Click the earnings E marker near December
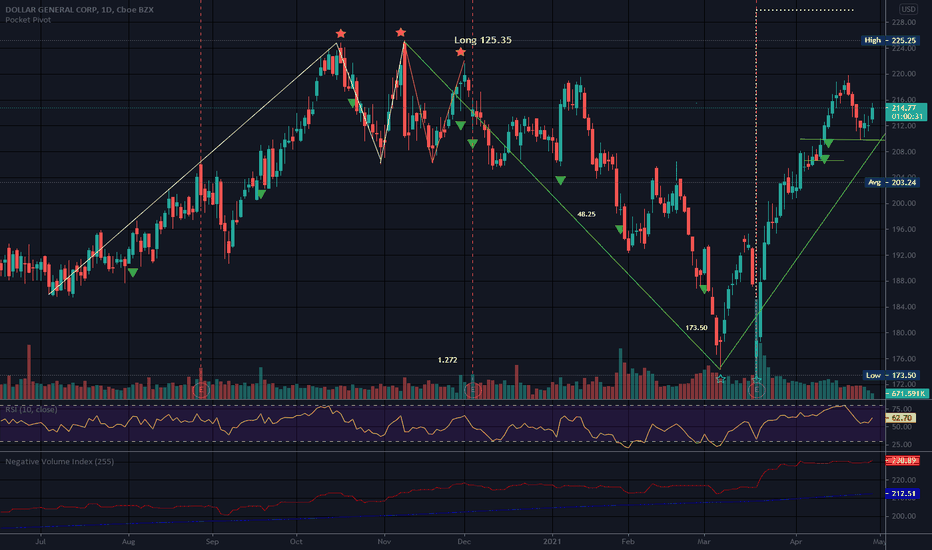 [473, 390]
